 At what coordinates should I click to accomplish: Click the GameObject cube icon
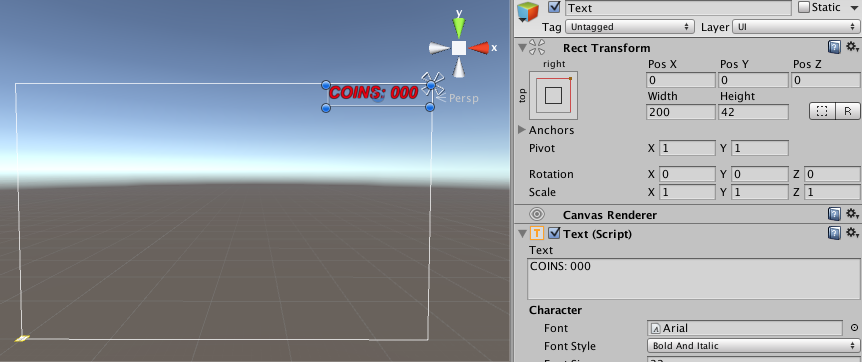[528, 12]
